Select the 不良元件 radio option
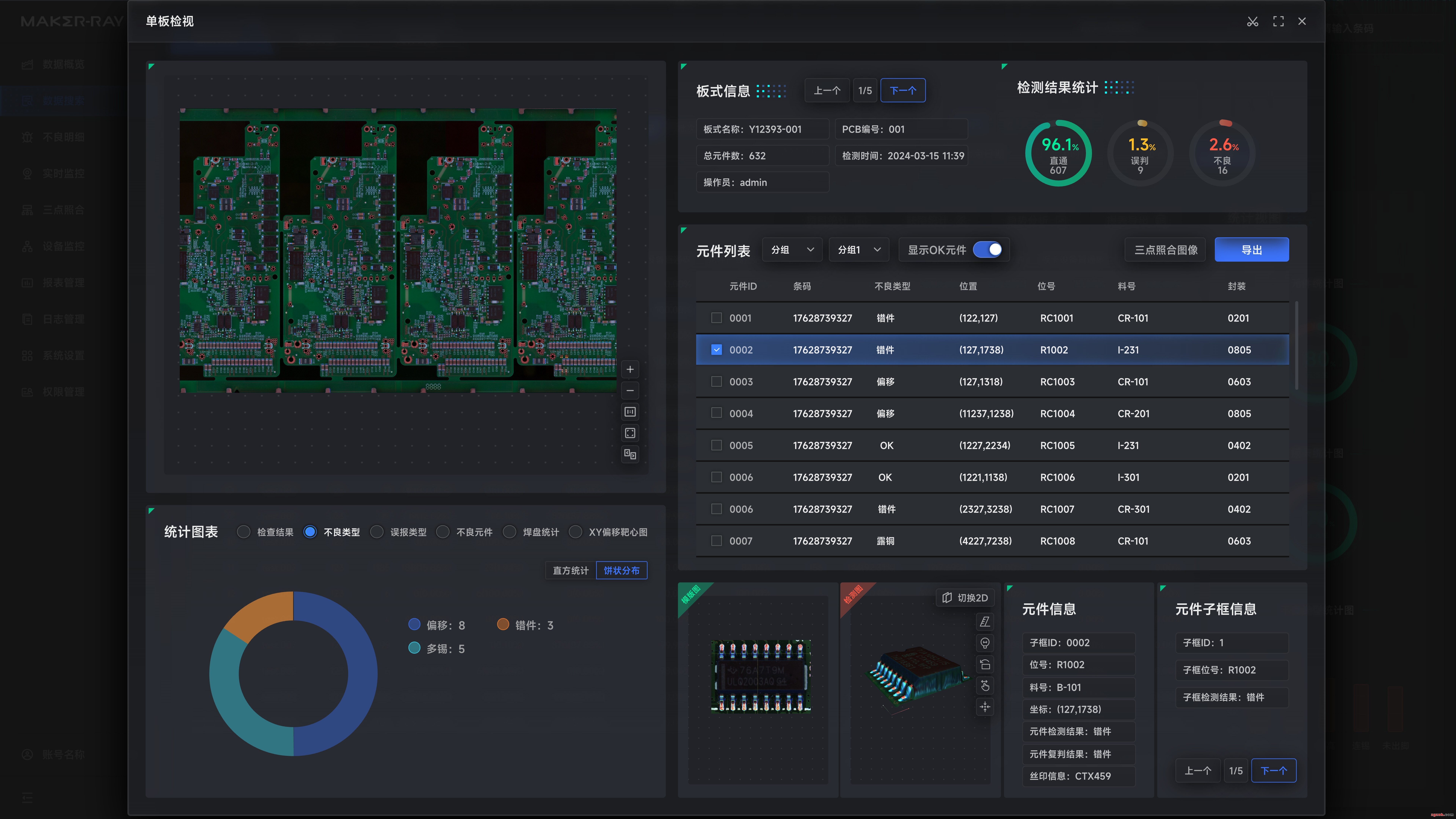The width and height of the screenshot is (1456, 819). (x=442, y=532)
